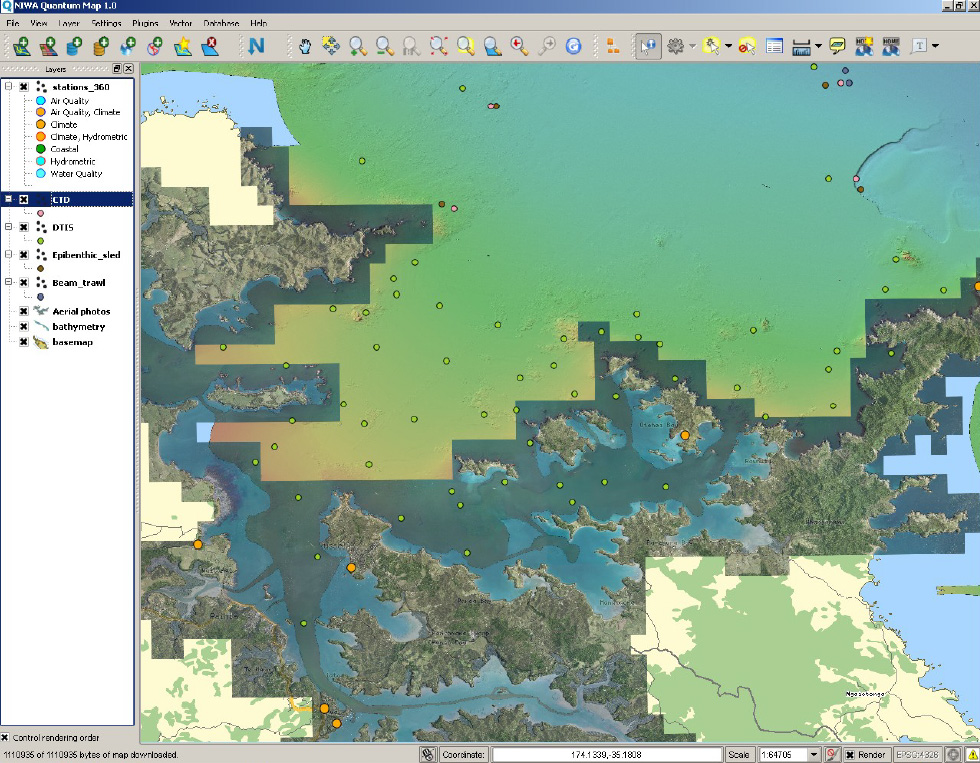
Task: Click the north arrow N plugin icon
Action: 258,45
